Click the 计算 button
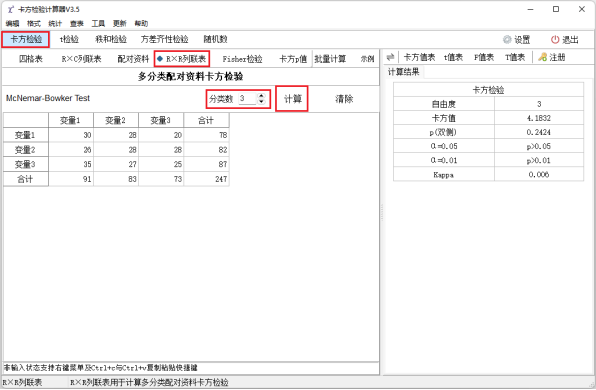The image size is (596, 390). tap(292, 99)
